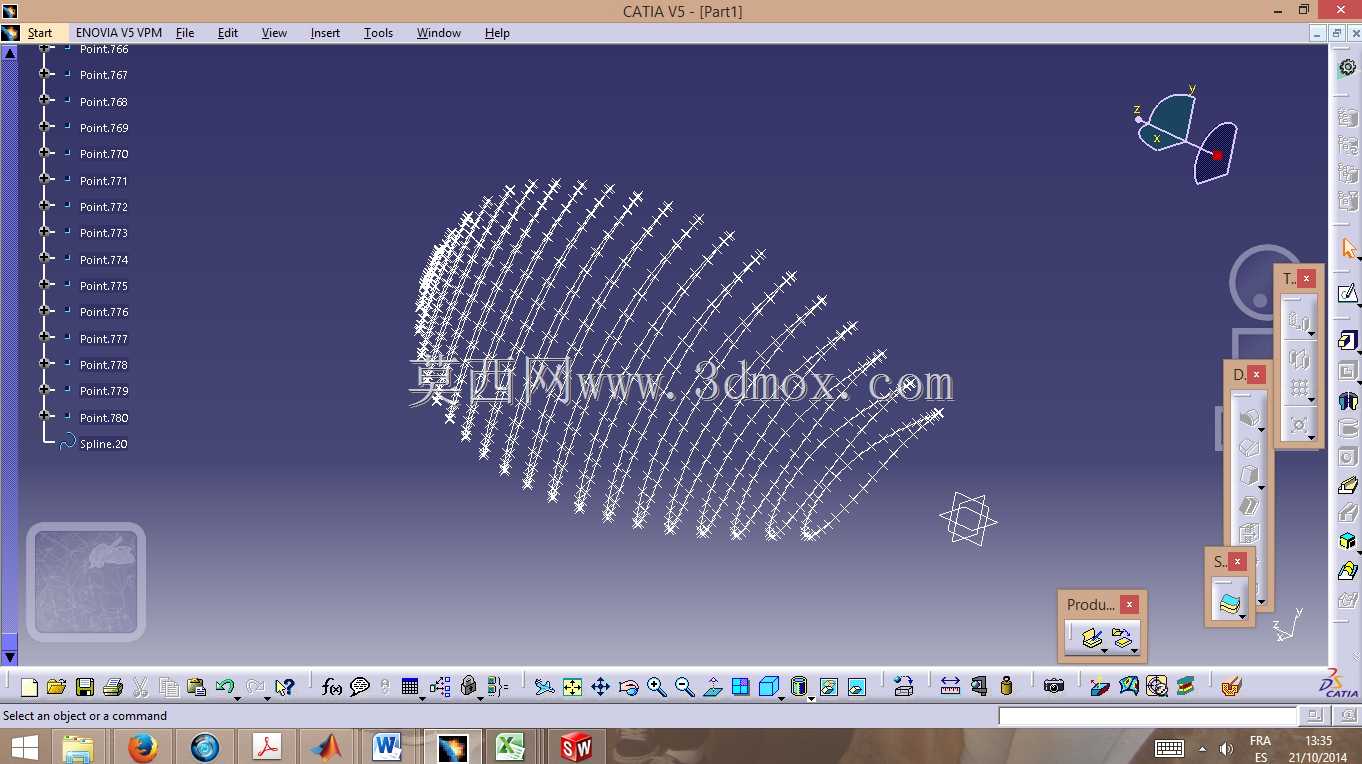Open the File menu
Image resolution: width=1362 pixels, height=764 pixels.
coord(185,33)
